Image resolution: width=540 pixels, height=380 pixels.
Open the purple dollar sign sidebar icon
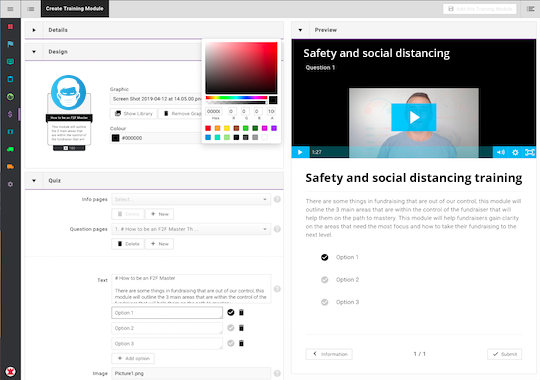10,114
